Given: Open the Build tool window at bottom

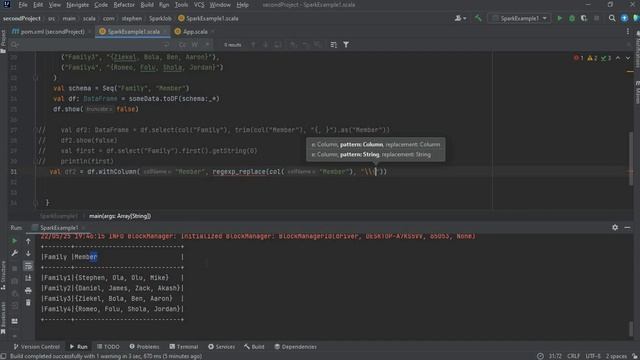Looking at the screenshot, I should [x=254, y=347].
